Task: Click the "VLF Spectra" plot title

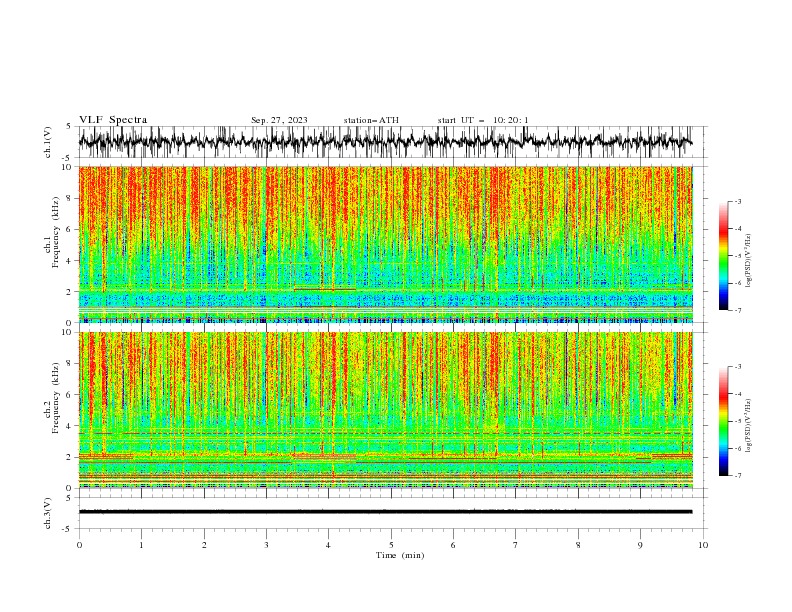Action: click(113, 120)
